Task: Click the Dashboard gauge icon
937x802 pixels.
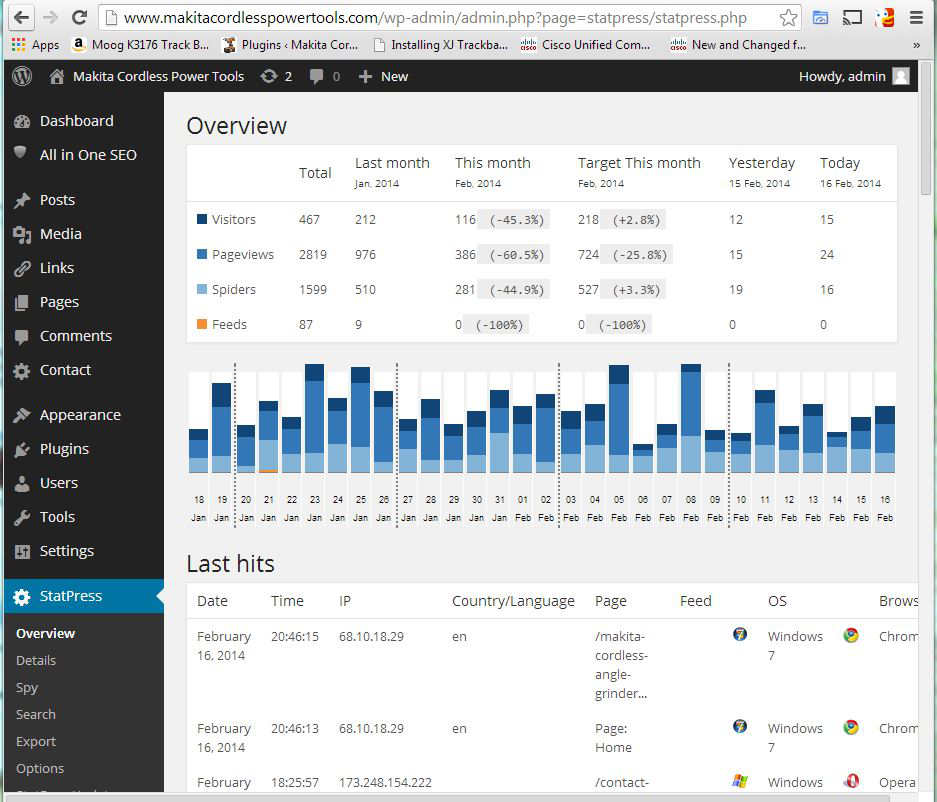Action: click(x=22, y=121)
